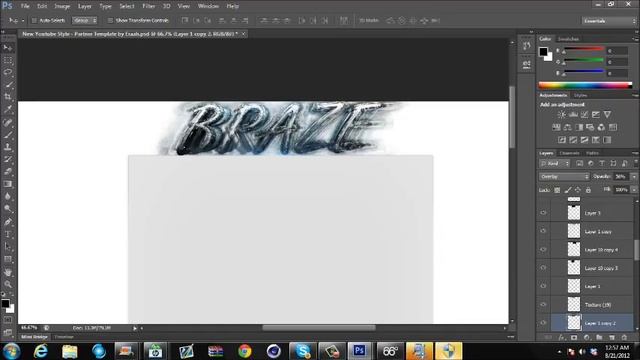The height and width of the screenshot is (360, 640).
Task: Add a Photo Filter adjustment
Action: 590,127
